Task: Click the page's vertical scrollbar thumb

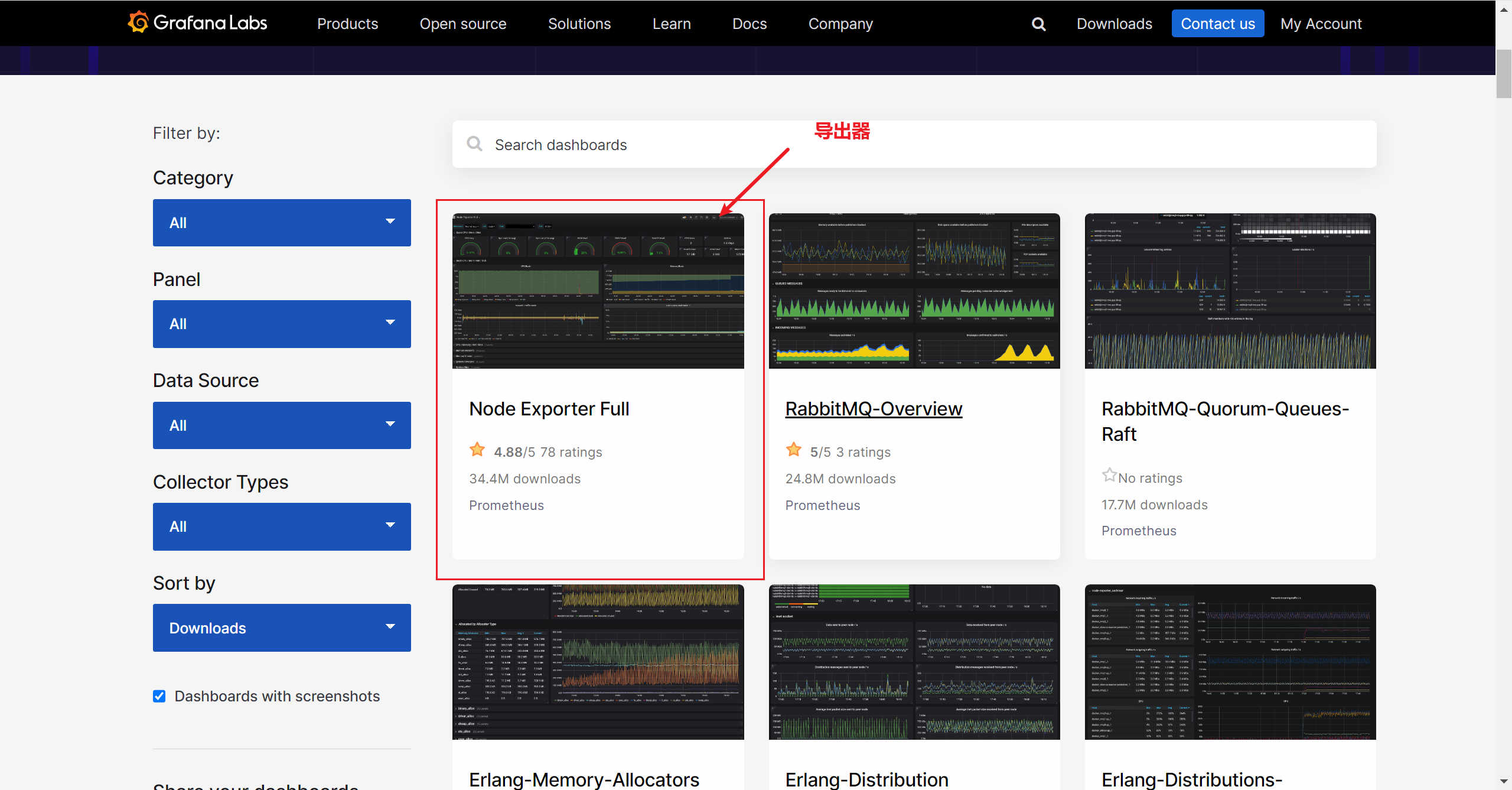Action: click(x=1504, y=74)
